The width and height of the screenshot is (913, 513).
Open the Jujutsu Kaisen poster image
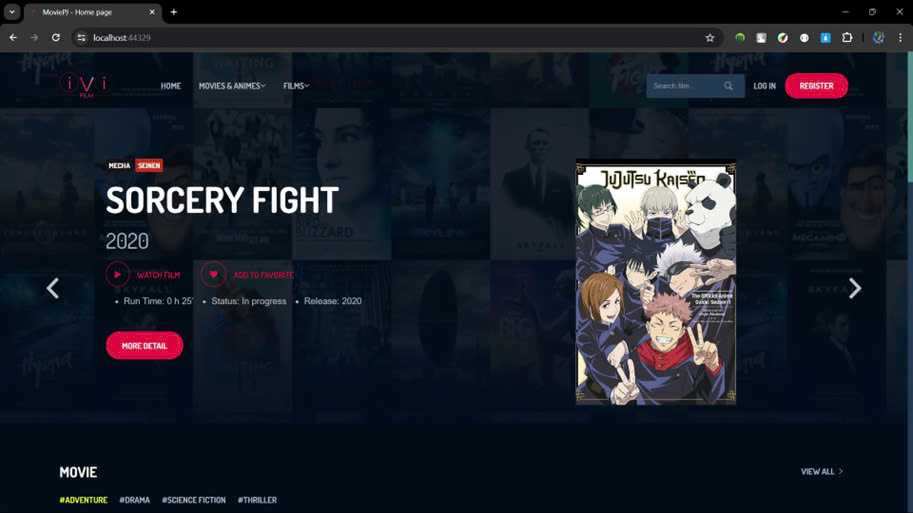tap(656, 283)
